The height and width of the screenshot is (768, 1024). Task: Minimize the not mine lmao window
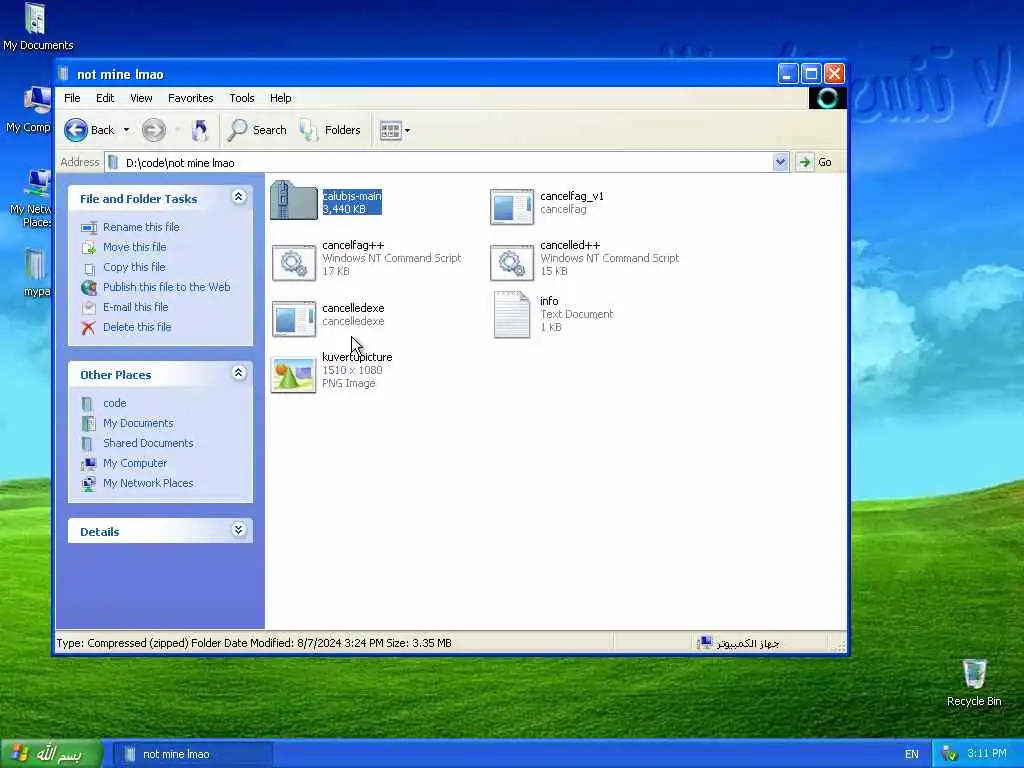(788, 74)
